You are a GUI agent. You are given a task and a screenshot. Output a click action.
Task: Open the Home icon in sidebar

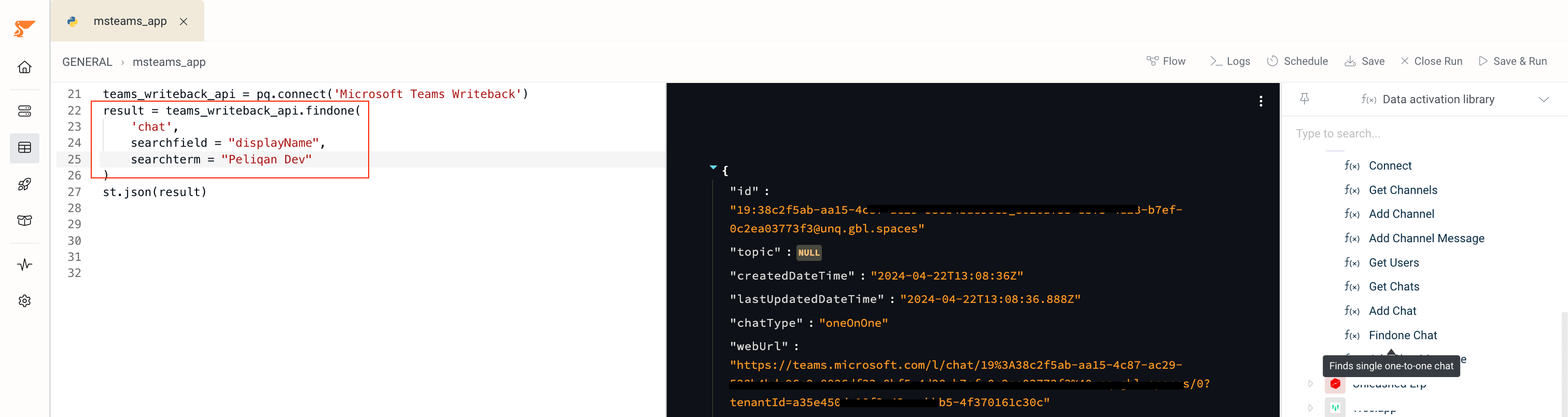click(24, 67)
